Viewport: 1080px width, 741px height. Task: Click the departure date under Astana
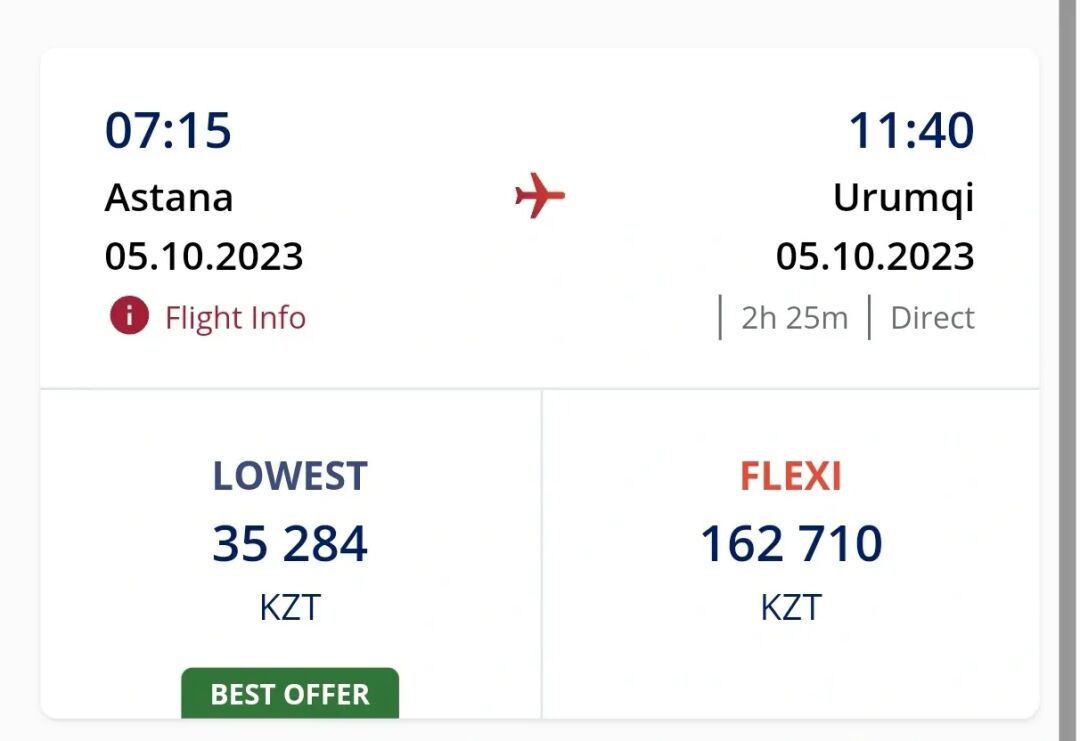point(204,257)
